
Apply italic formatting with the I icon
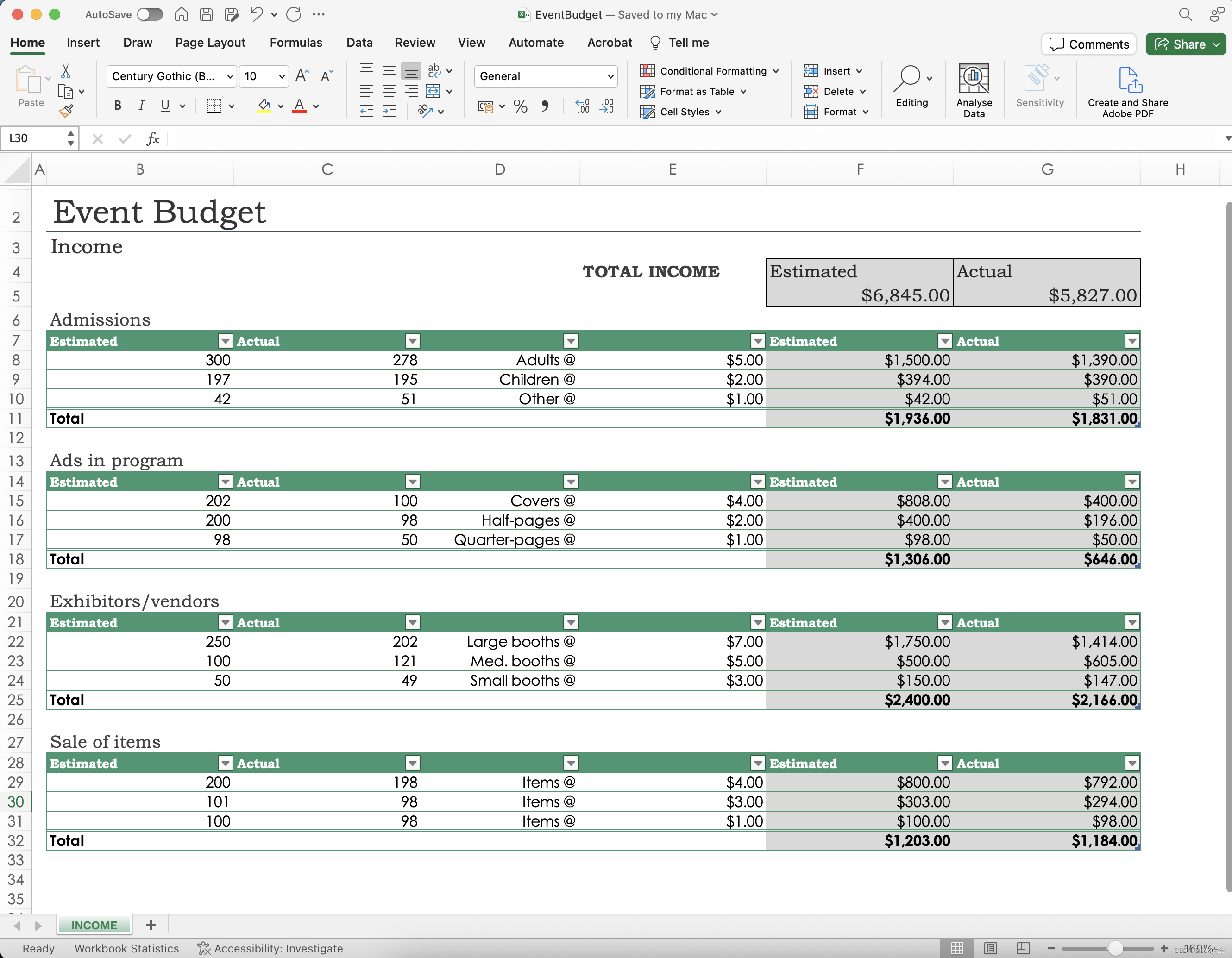coord(141,106)
